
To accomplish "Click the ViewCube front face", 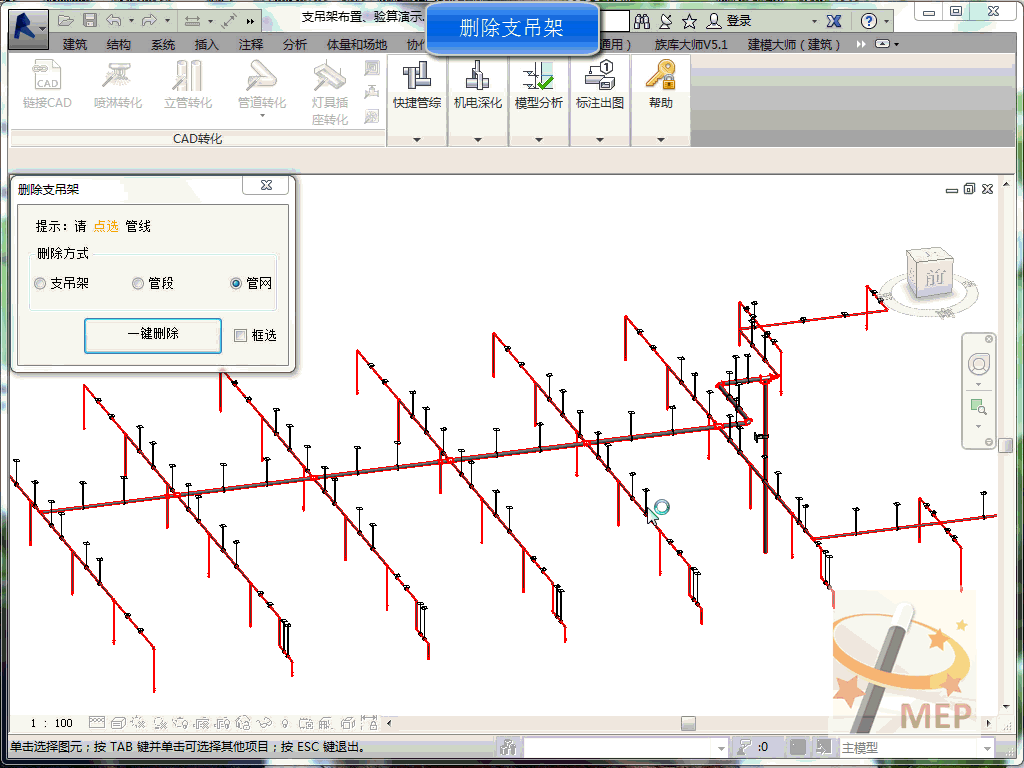I will [933, 277].
